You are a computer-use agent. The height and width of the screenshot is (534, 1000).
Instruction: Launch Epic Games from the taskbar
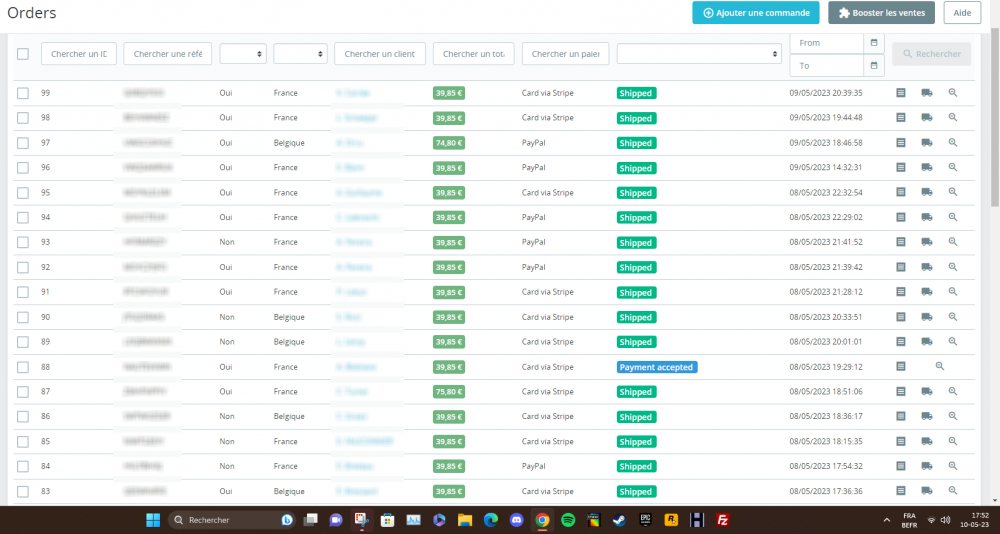645,520
